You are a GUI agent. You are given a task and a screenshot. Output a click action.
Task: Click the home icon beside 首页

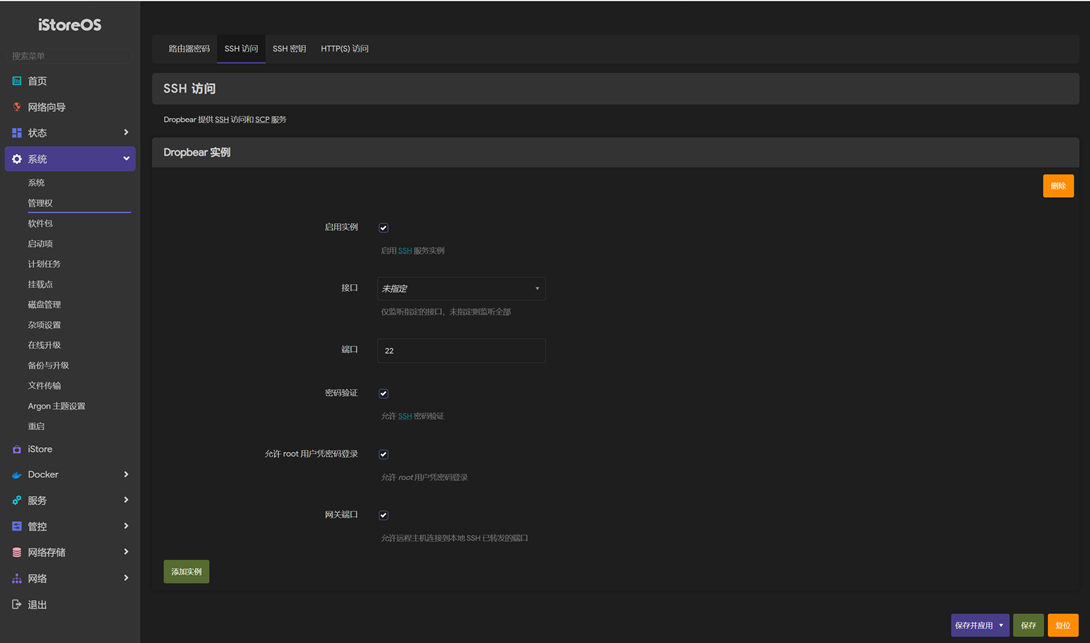[17, 81]
